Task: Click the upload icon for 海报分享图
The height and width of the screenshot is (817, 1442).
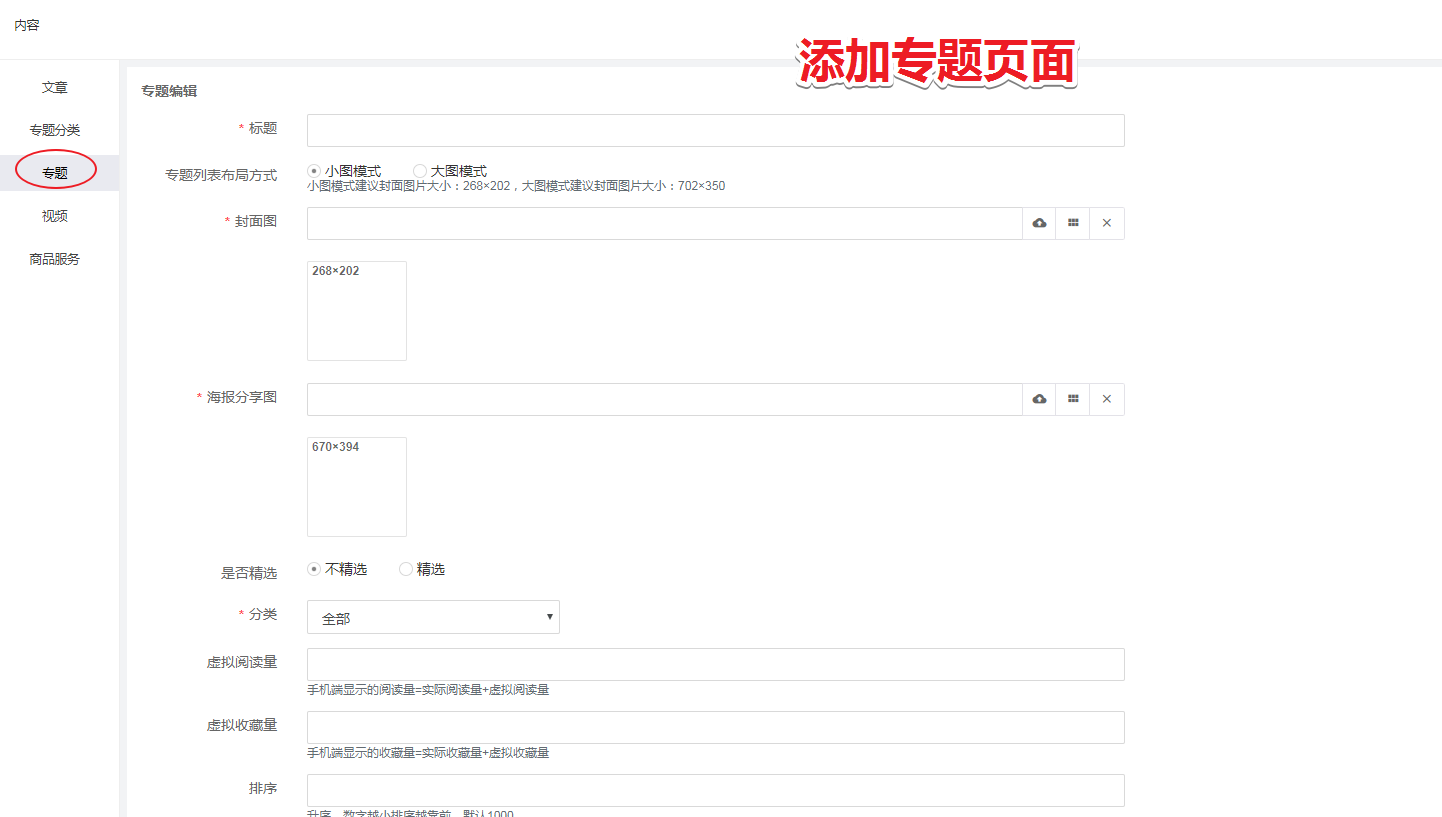Action: [1039, 399]
